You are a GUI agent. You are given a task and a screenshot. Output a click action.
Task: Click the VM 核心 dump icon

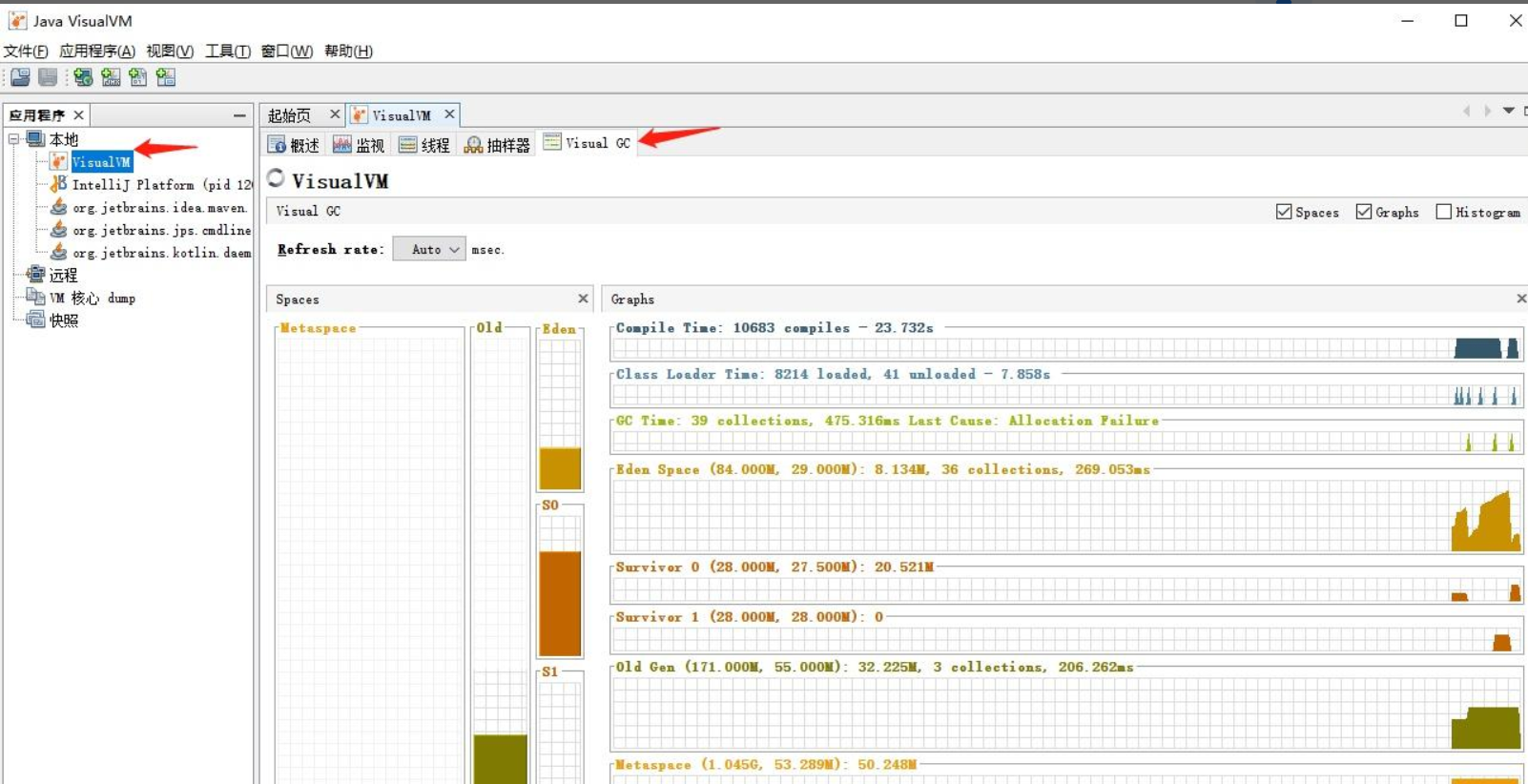click(35, 298)
